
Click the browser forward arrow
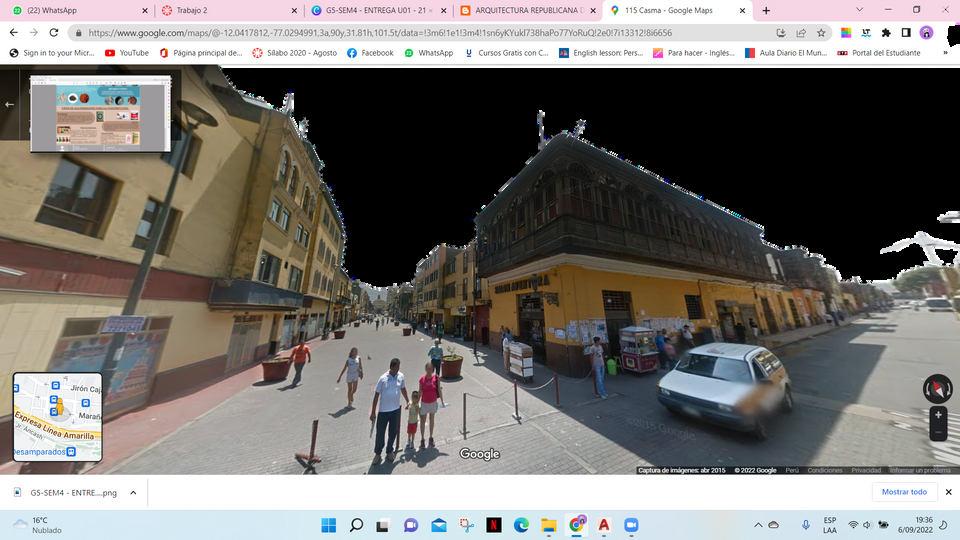coord(34,32)
